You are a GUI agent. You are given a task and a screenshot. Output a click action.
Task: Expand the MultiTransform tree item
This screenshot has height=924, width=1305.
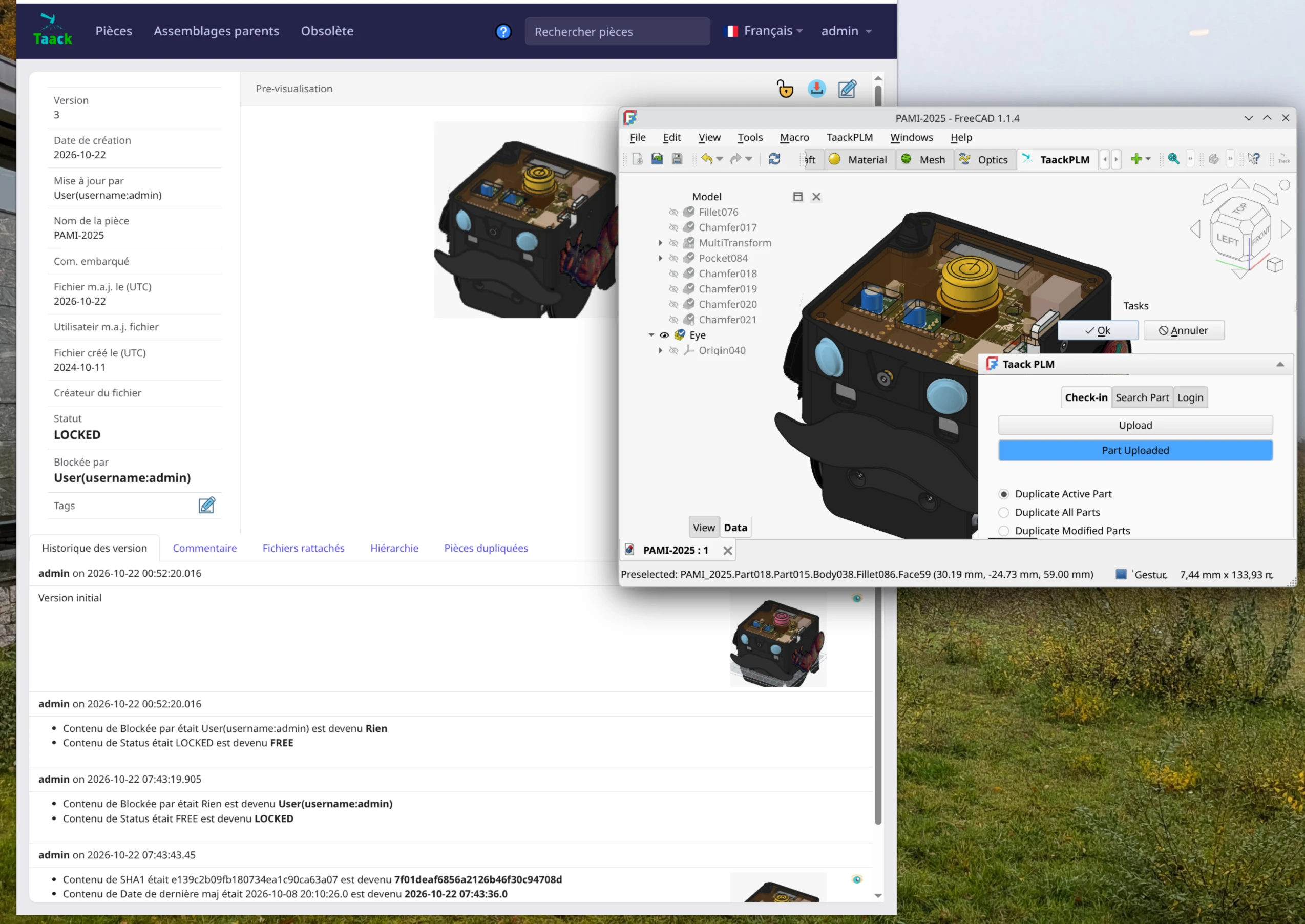pos(661,243)
